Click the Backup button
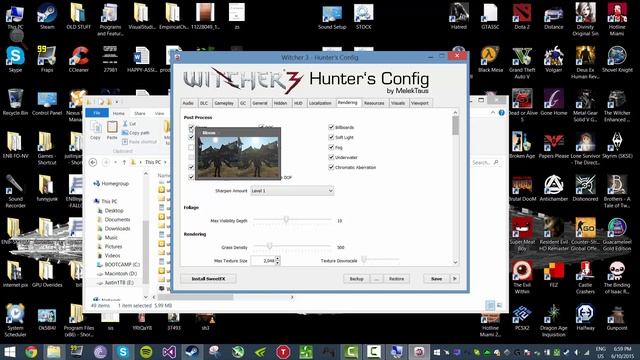640x360 pixels. tap(356, 279)
